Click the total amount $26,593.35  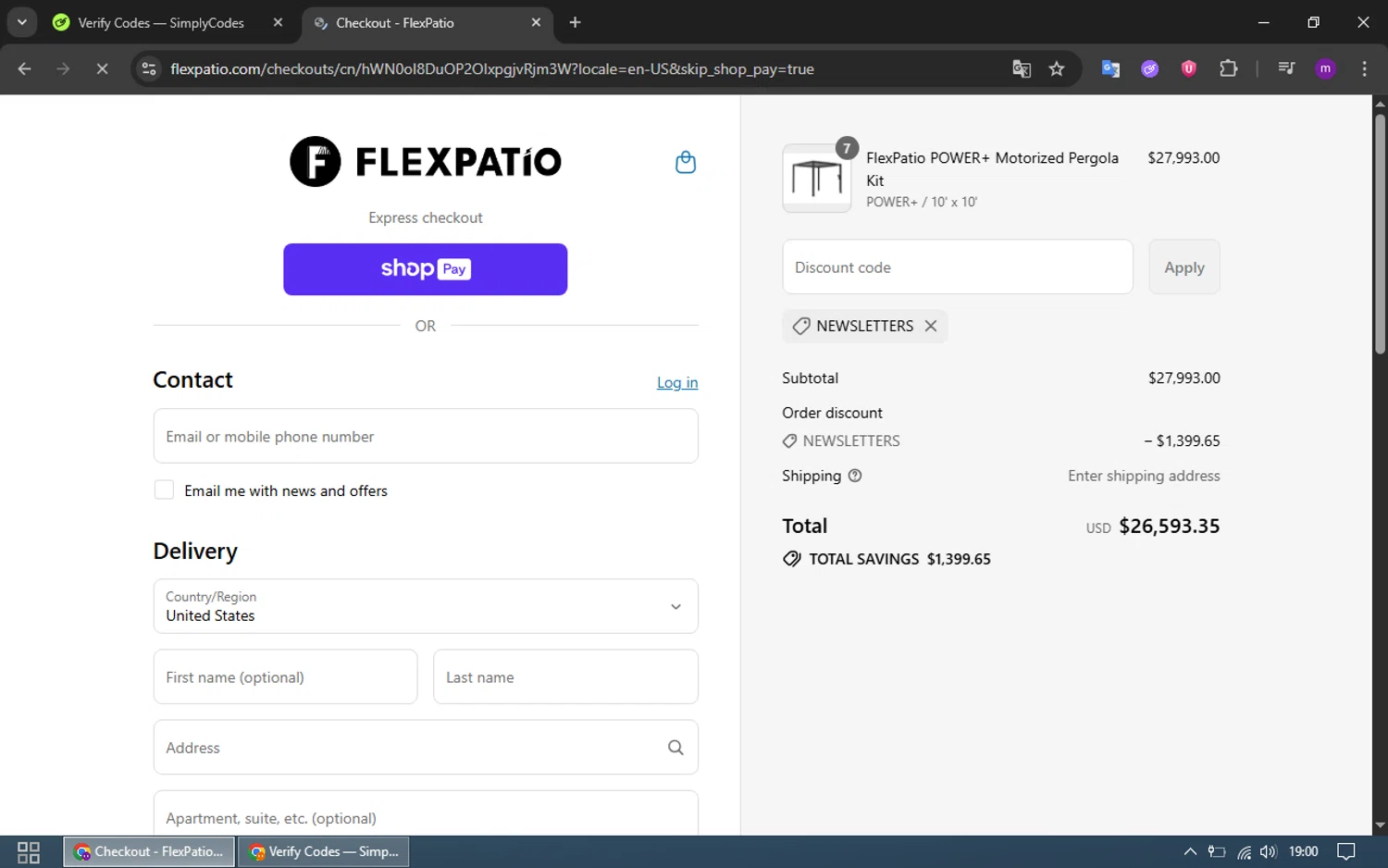pyautogui.click(x=1169, y=526)
